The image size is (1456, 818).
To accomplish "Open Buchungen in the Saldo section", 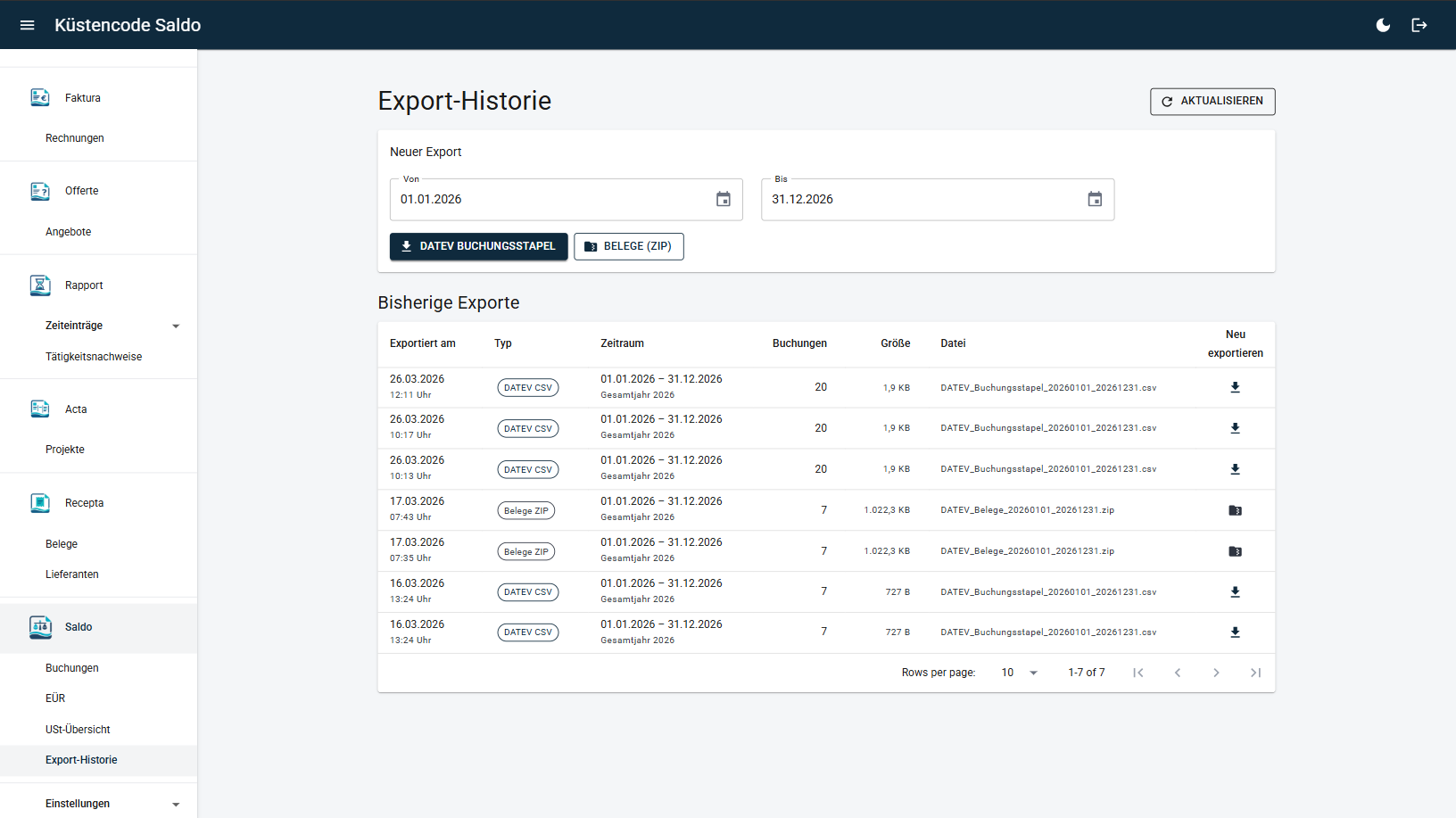I will 72,668.
